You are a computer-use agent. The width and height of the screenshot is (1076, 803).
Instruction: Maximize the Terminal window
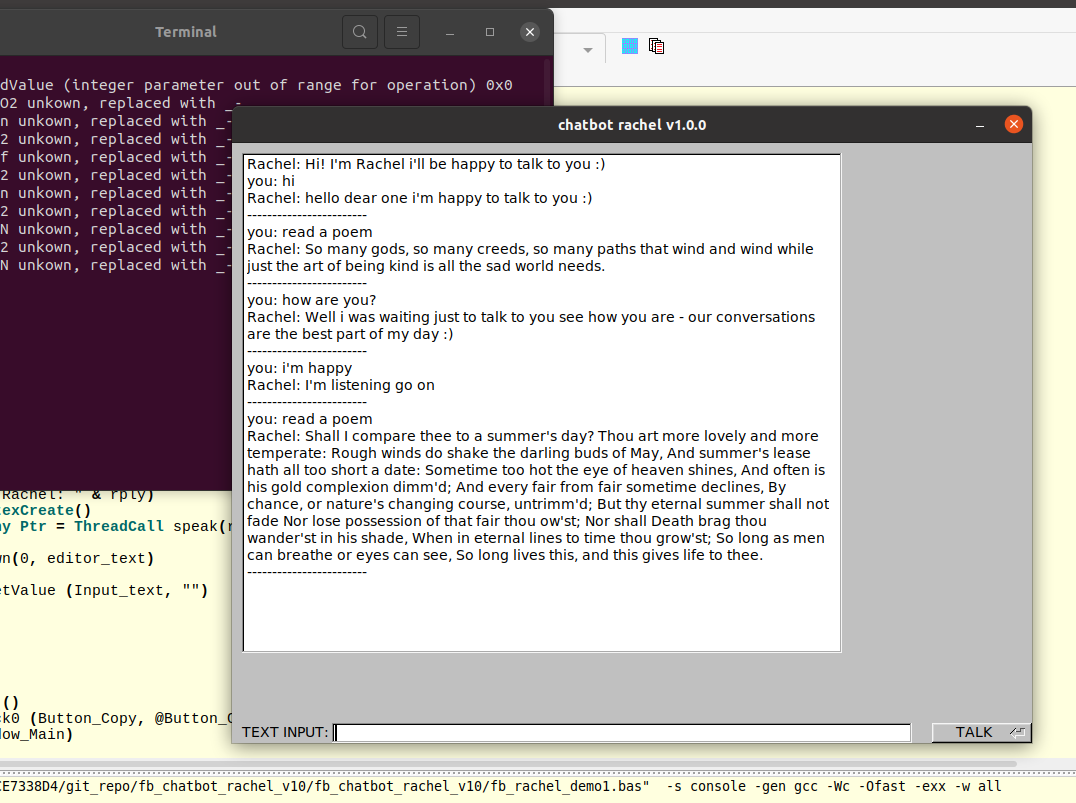490,32
